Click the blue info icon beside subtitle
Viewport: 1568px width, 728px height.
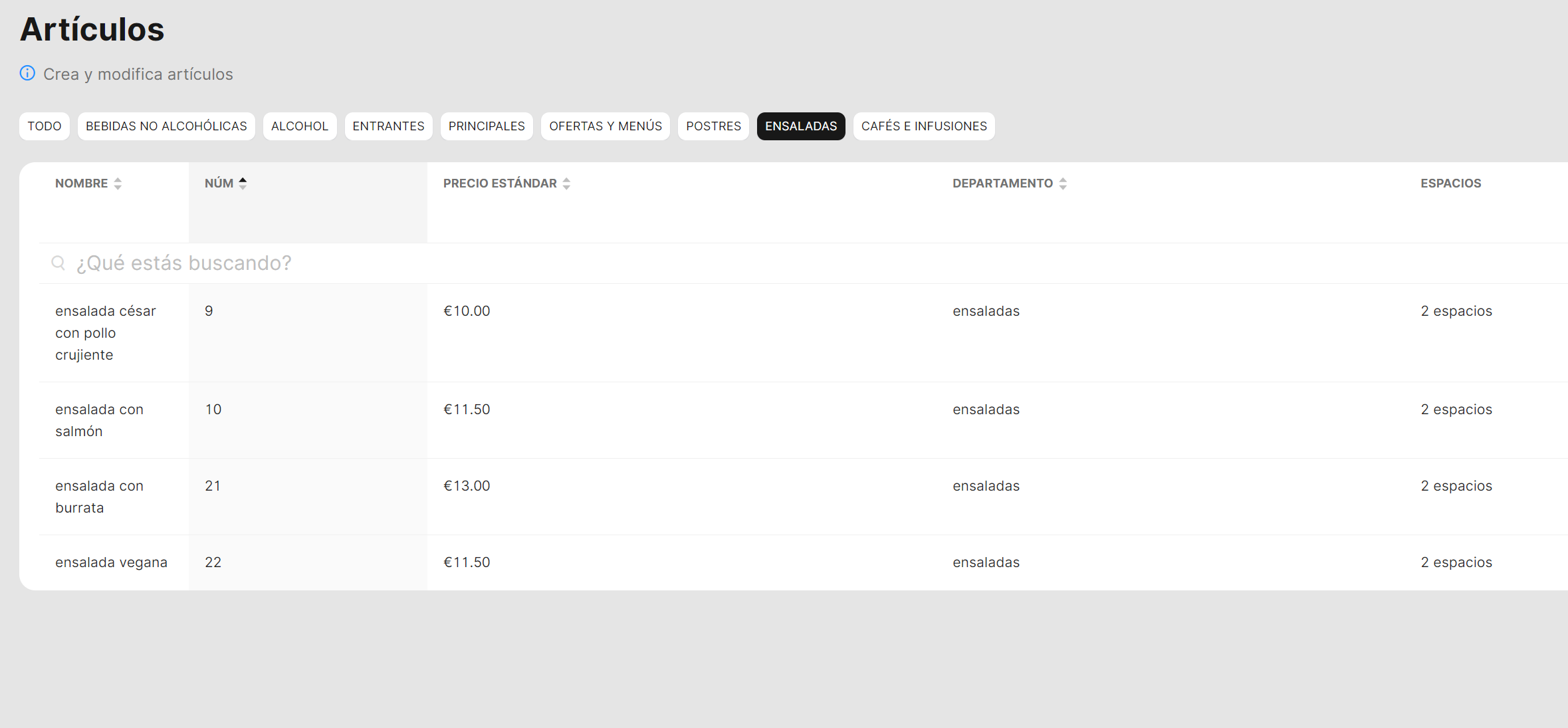[27, 73]
